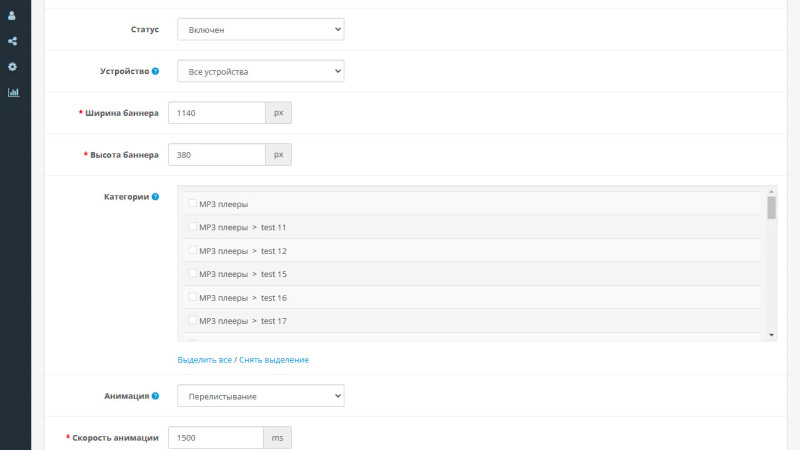This screenshot has width=800, height=450.
Task: Click the px addon beside Высота баннера
Action: (x=279, y=155)
